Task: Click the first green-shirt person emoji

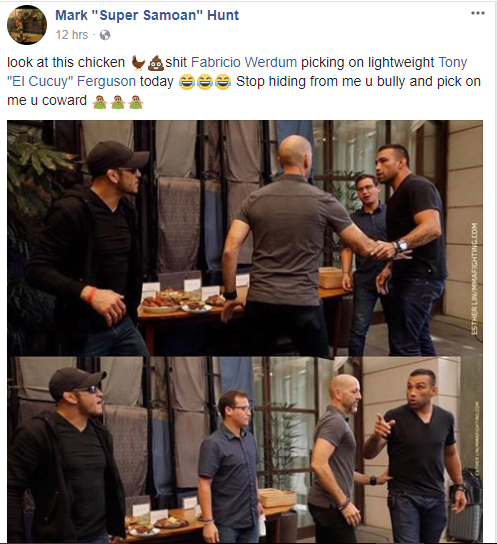Action: [100, 102]
